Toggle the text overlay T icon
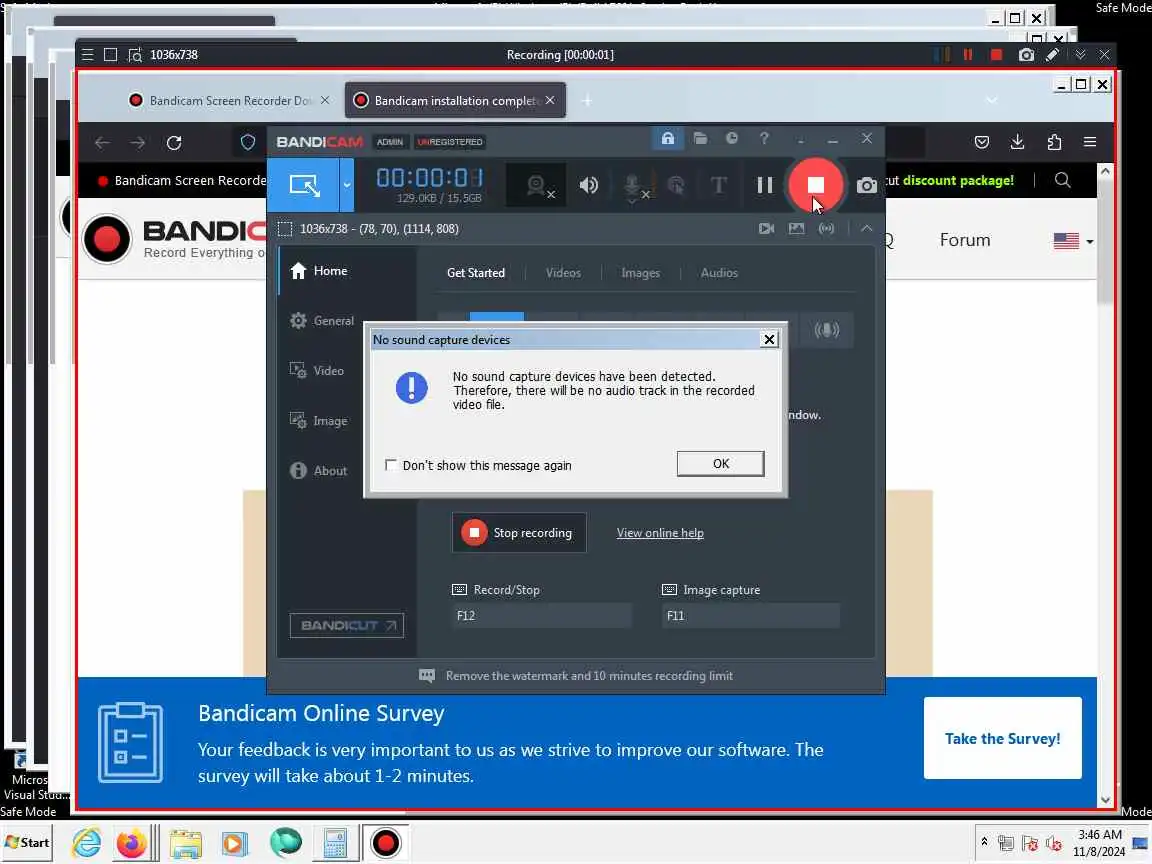Image resolution: width=1152 pixels, height=864 pixels. pos(719,185)
